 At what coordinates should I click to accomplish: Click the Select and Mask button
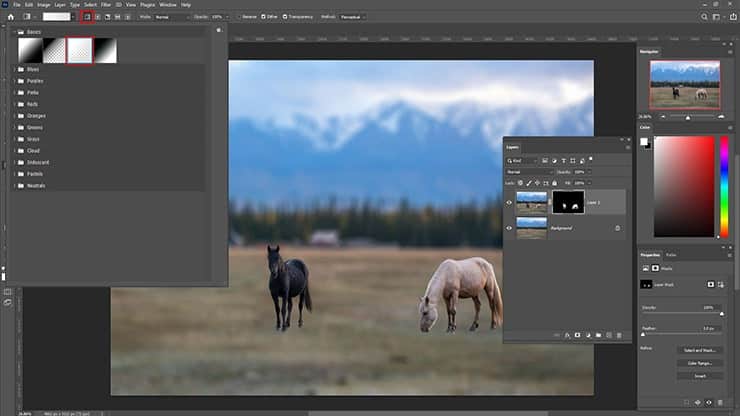(x=700, y=350)
